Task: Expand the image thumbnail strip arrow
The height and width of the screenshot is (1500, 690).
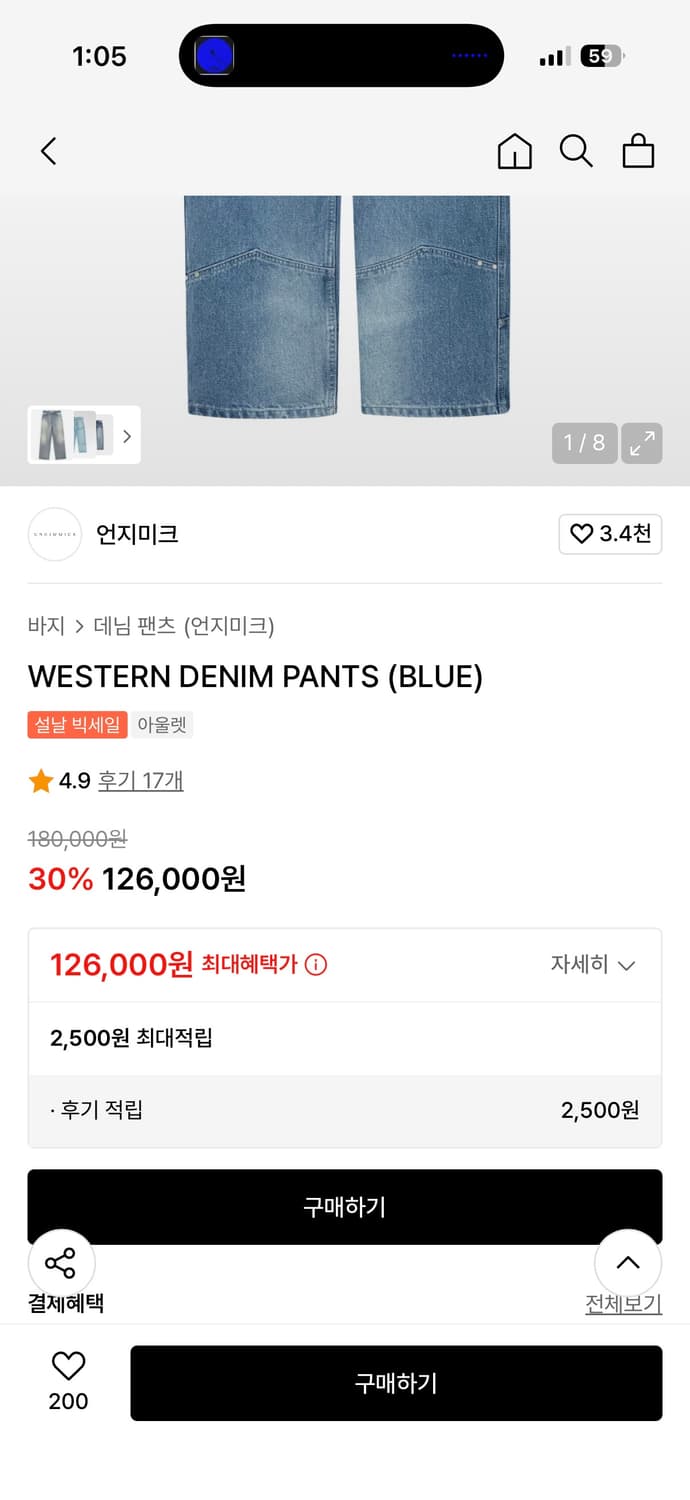Action: 126,436
